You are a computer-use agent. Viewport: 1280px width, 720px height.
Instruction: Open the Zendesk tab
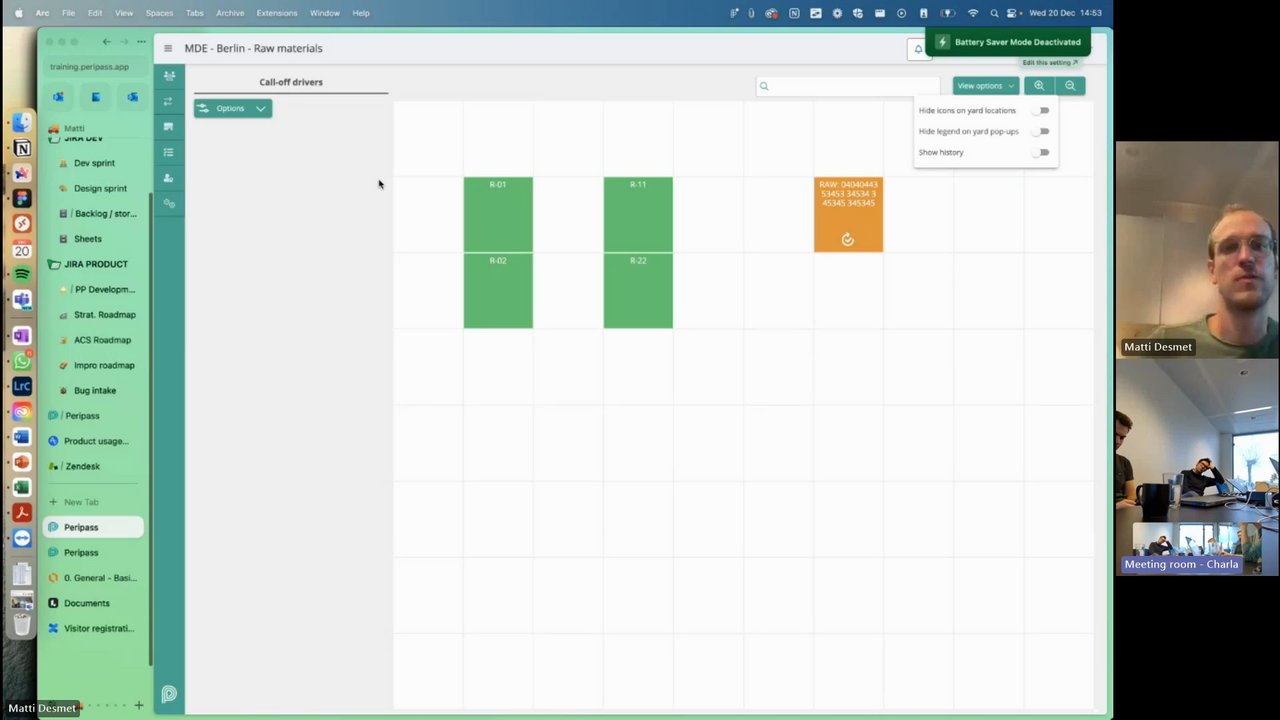82,466
